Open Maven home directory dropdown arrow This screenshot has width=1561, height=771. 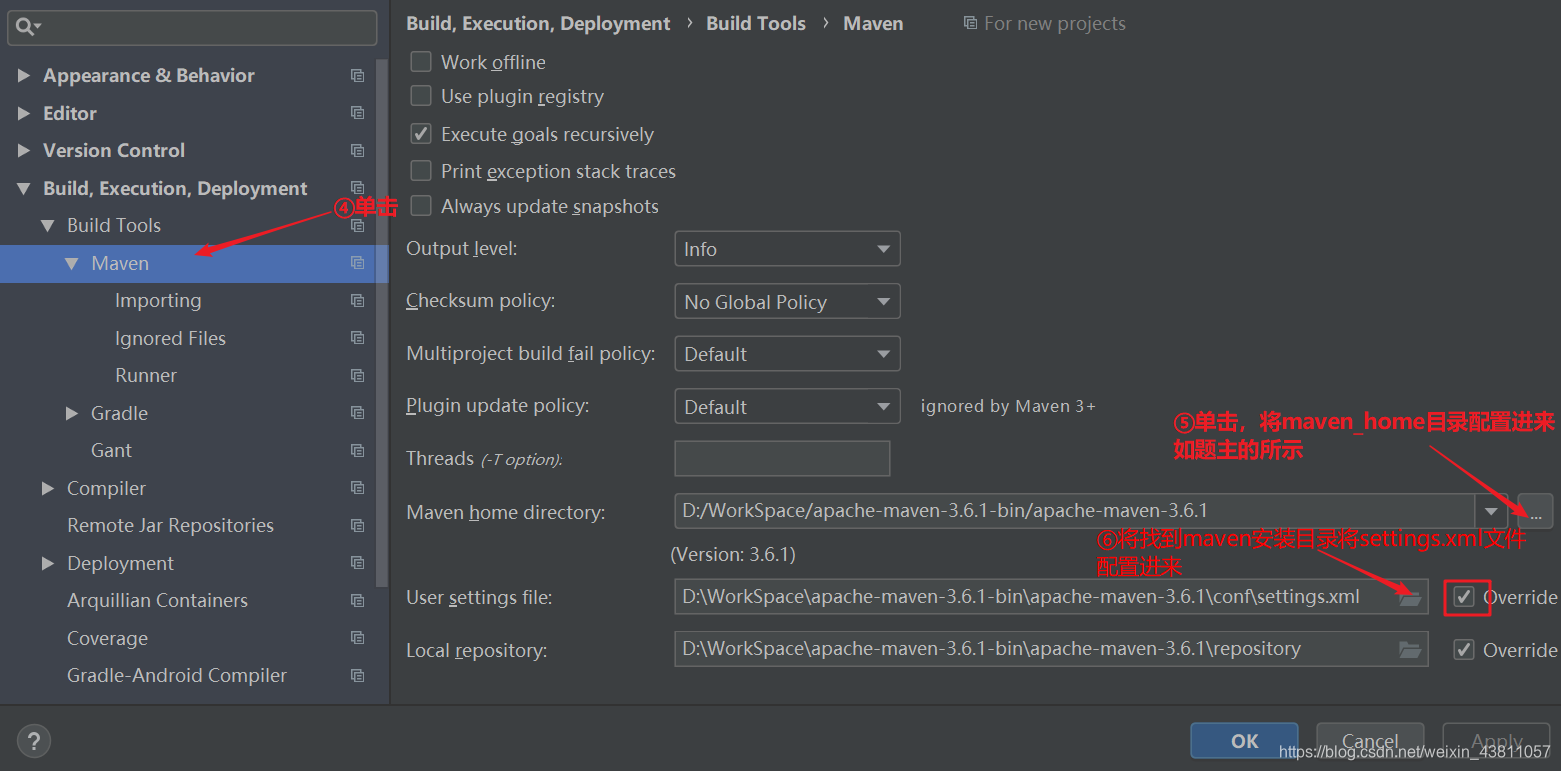click(x=1491, y=512)
